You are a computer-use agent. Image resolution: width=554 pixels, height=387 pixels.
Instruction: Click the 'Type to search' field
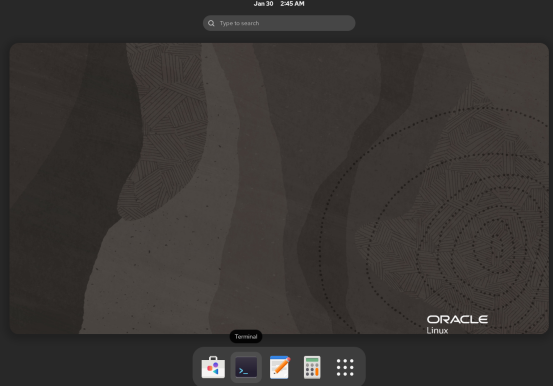[x=279, y=23]
